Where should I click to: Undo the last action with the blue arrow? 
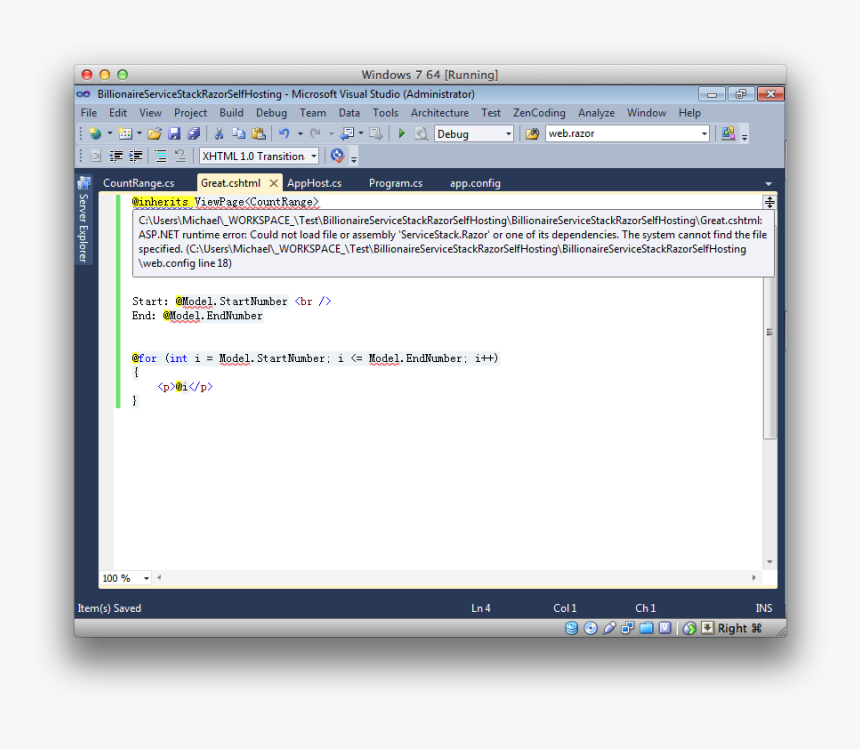284,133
